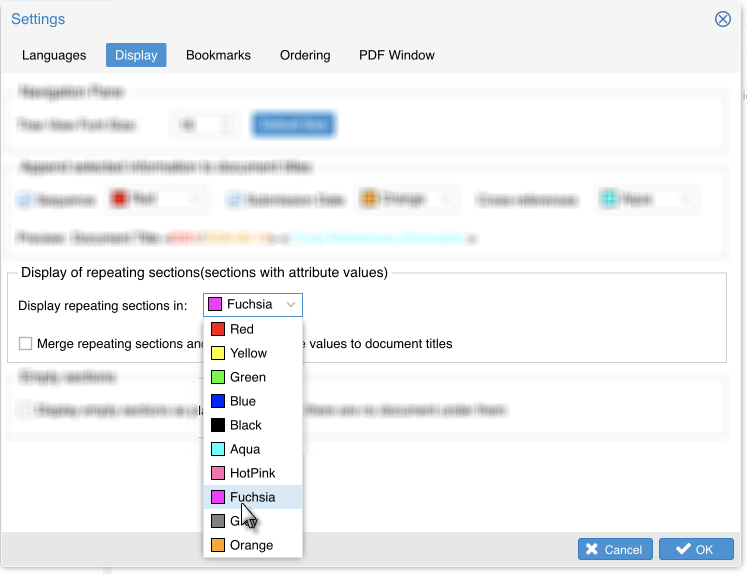Select the Orange color option
Image resolution: width=747 pixels, height=574 pixels.
coord(252,545)
